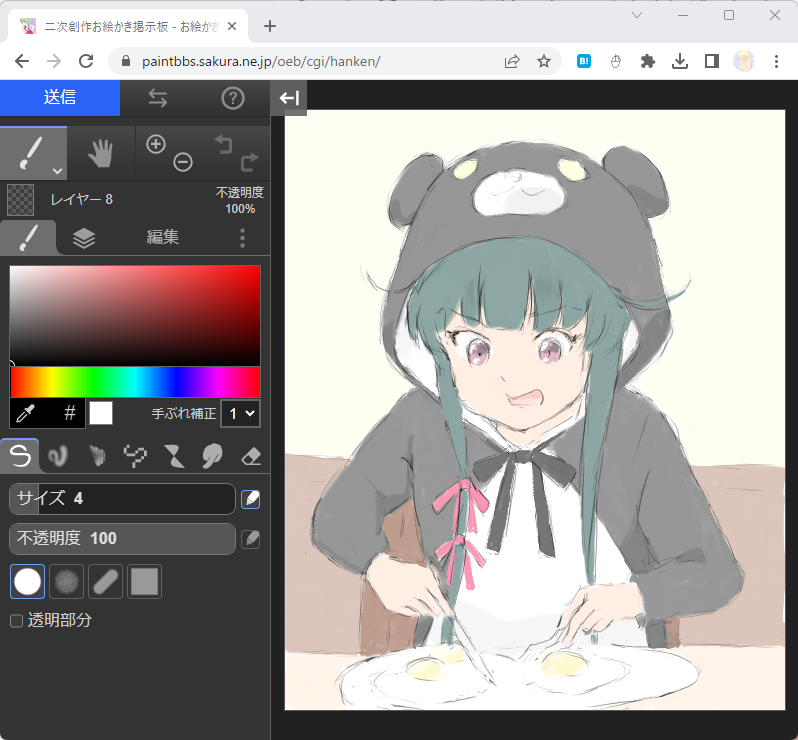Share this page icon in address bar
The height and width of the screenshot is (740, 798).
pos(512,62)
